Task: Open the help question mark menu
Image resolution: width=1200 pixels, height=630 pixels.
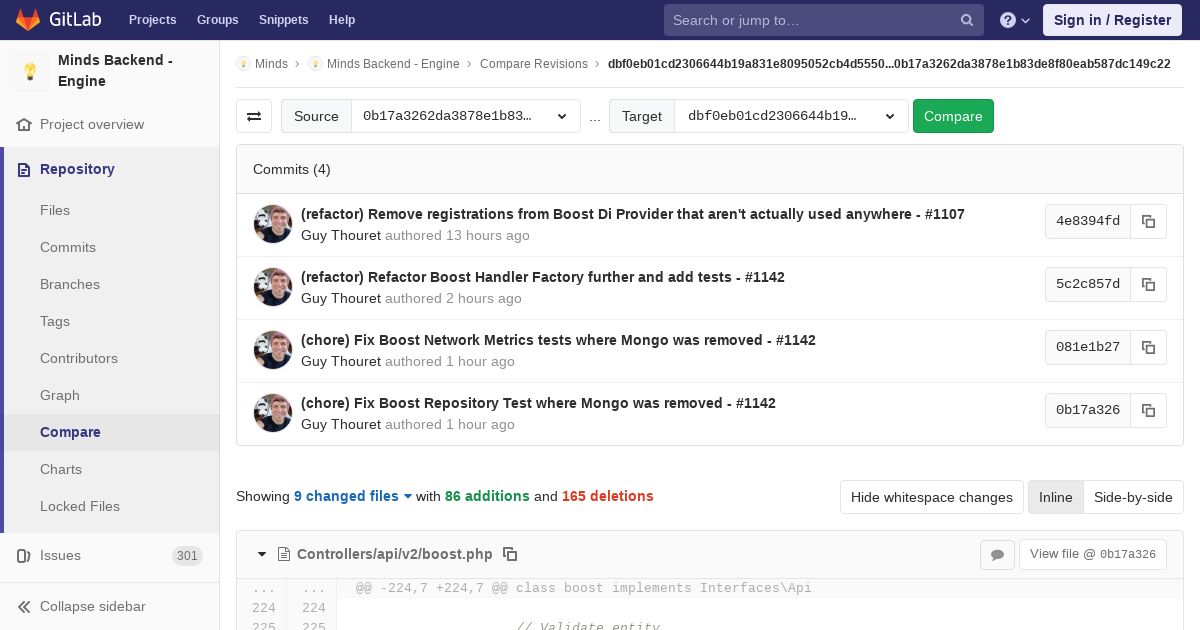Action: (1014, 20)
